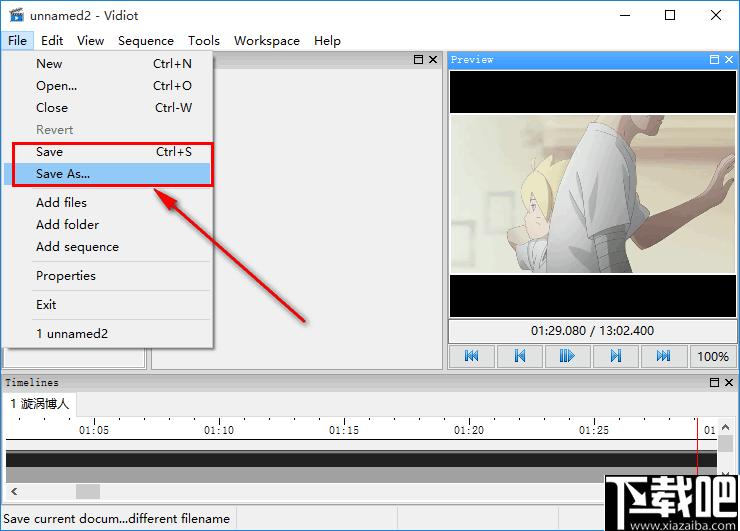Maximize the panel next to Preview
This screenshot has height=531, width=740.
(418, 59)
